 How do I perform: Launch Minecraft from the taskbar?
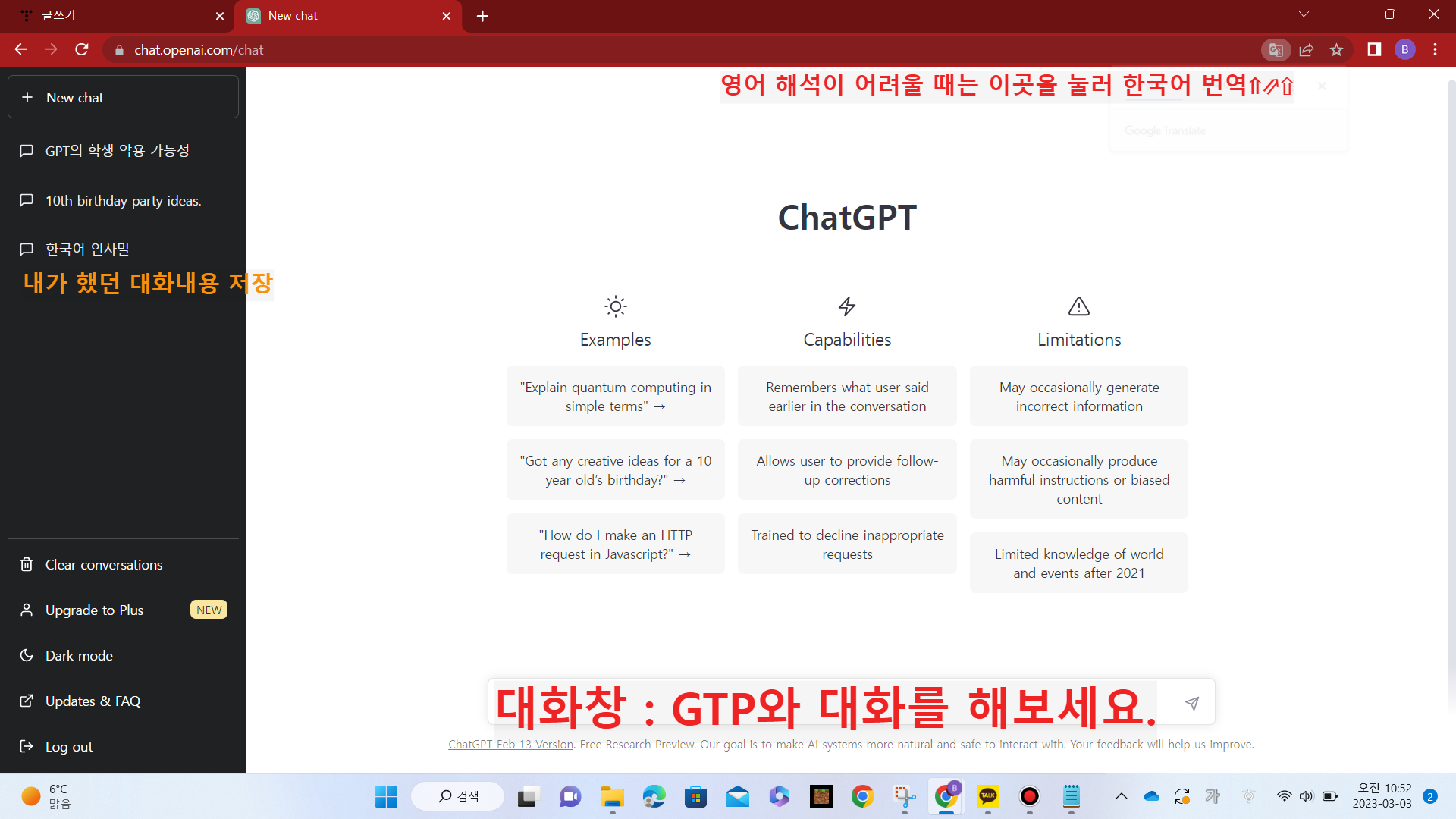821,796
